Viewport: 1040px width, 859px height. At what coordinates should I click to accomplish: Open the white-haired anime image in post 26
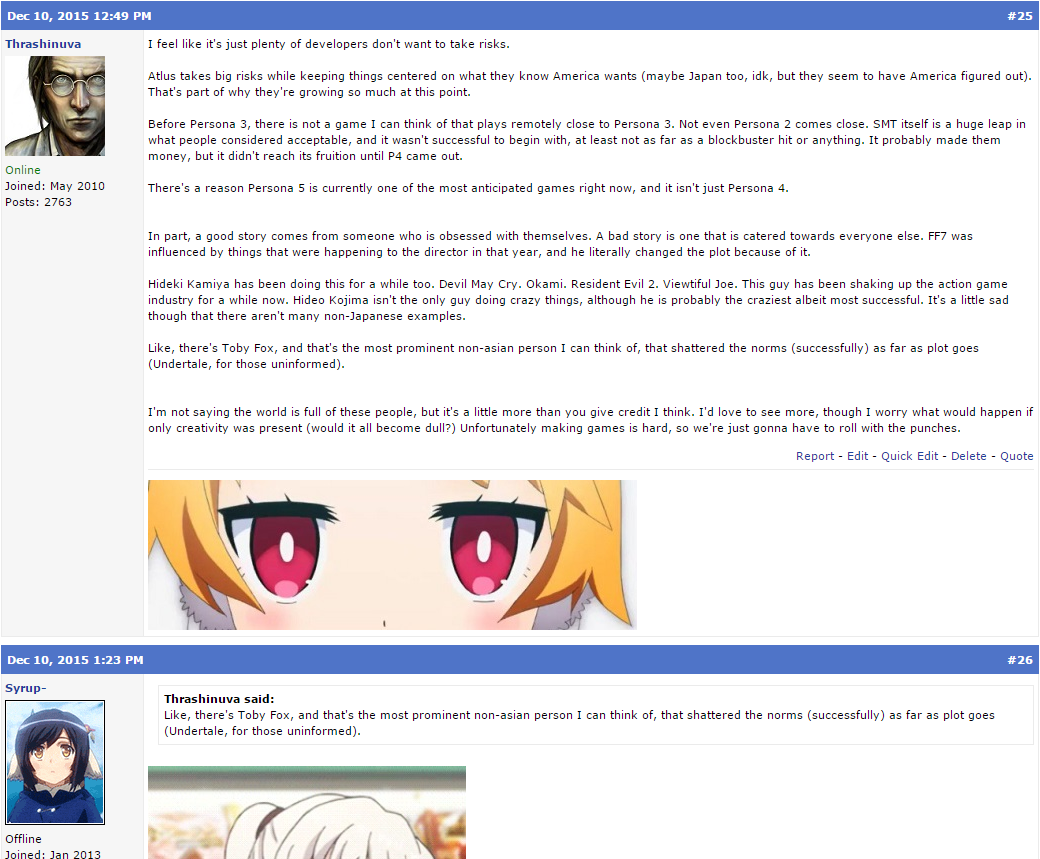[x=306, y=813]
